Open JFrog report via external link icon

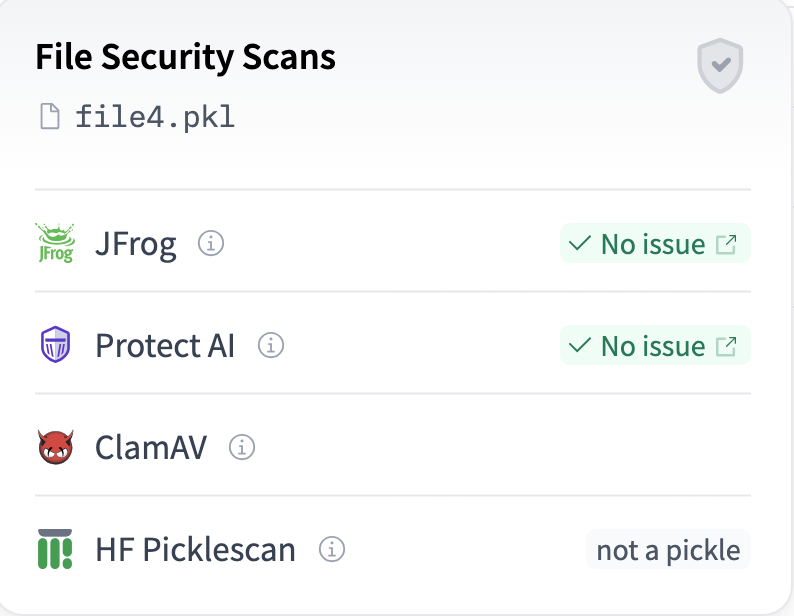pos(727,244)
